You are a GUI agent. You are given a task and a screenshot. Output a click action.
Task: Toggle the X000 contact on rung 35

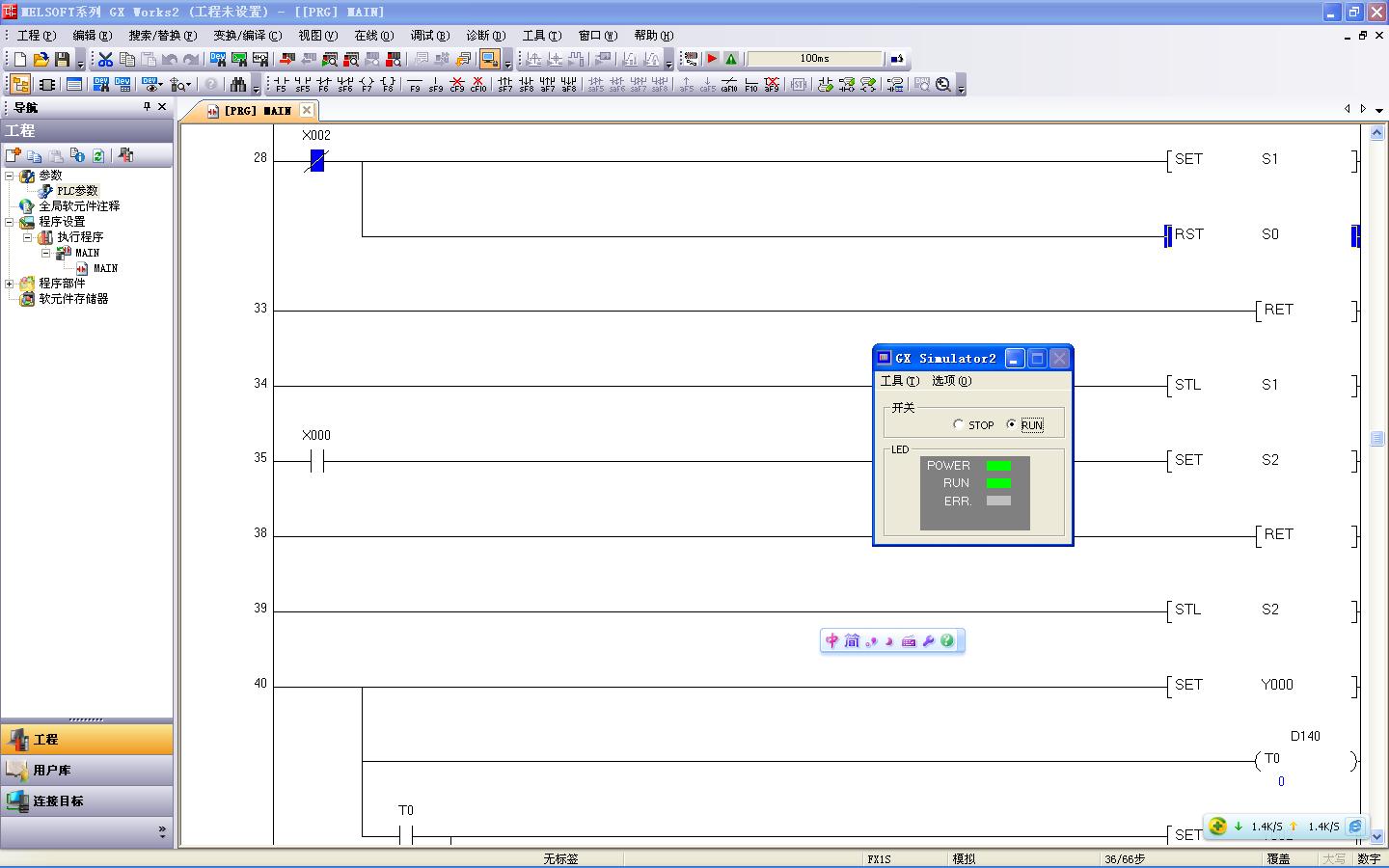(316, 461)
